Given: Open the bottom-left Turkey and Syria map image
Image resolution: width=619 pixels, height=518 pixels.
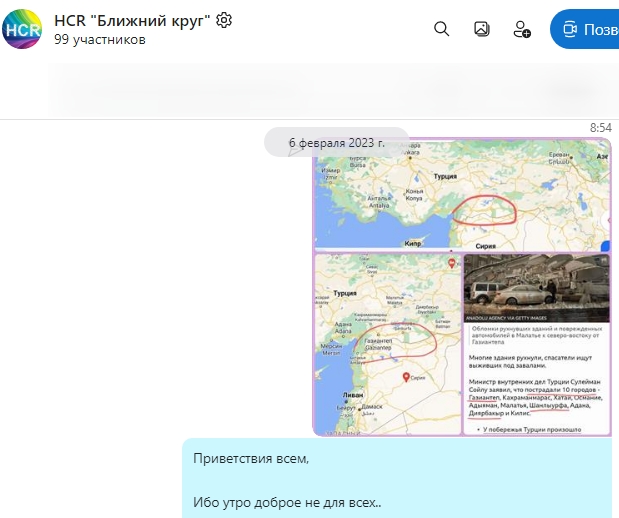Looking at the screenshot, I should (387, 343).
